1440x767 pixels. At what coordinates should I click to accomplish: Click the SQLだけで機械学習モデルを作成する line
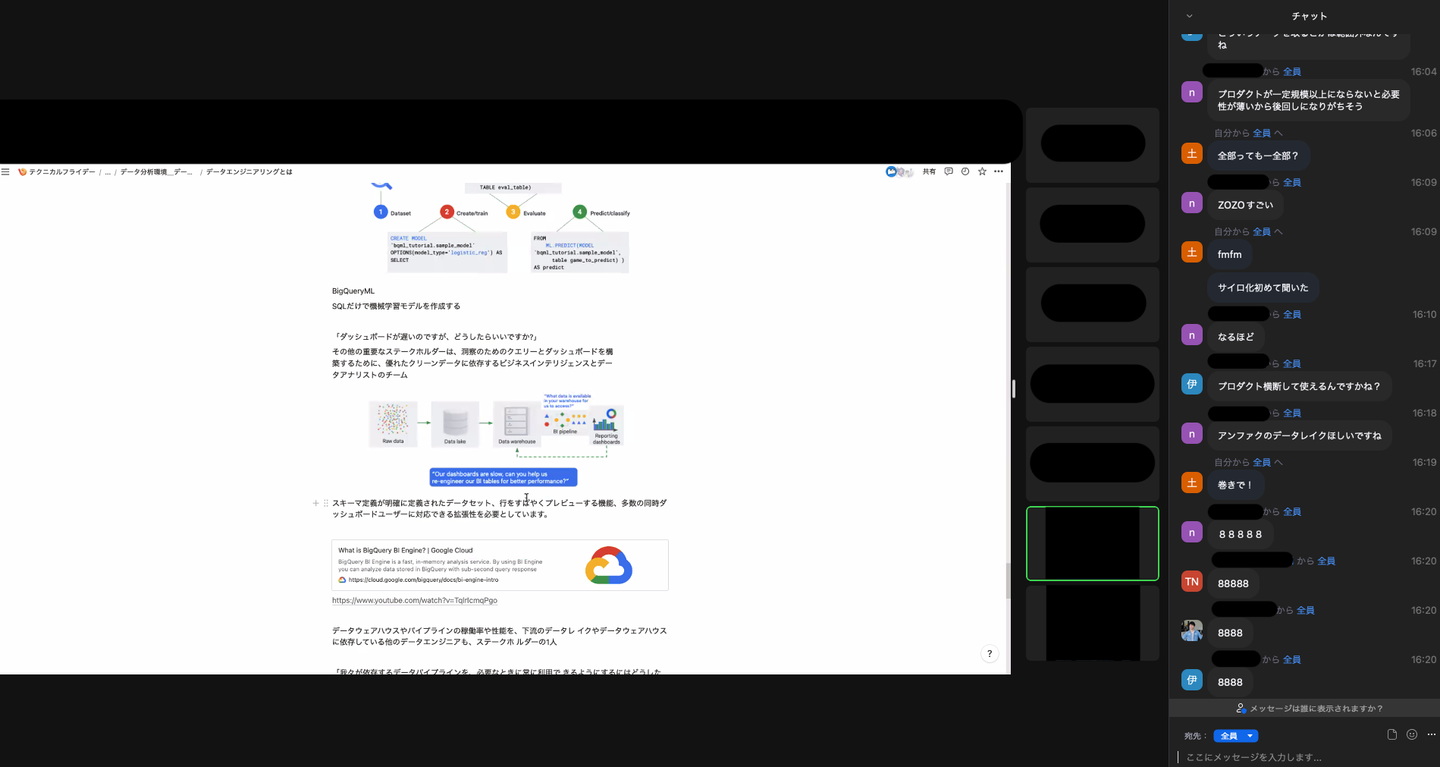[396, 306]
